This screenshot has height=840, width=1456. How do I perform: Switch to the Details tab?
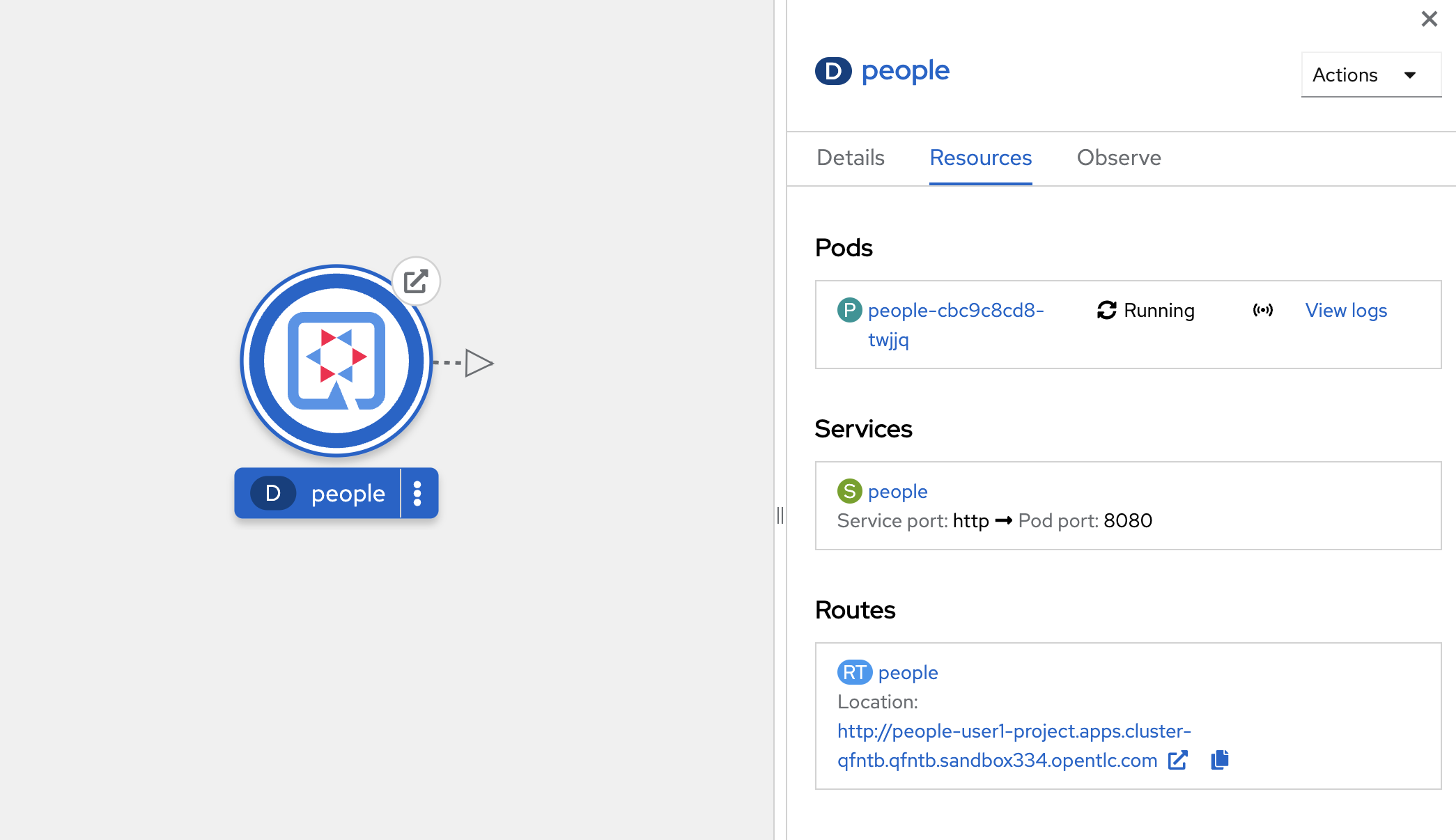coord(851,158)
